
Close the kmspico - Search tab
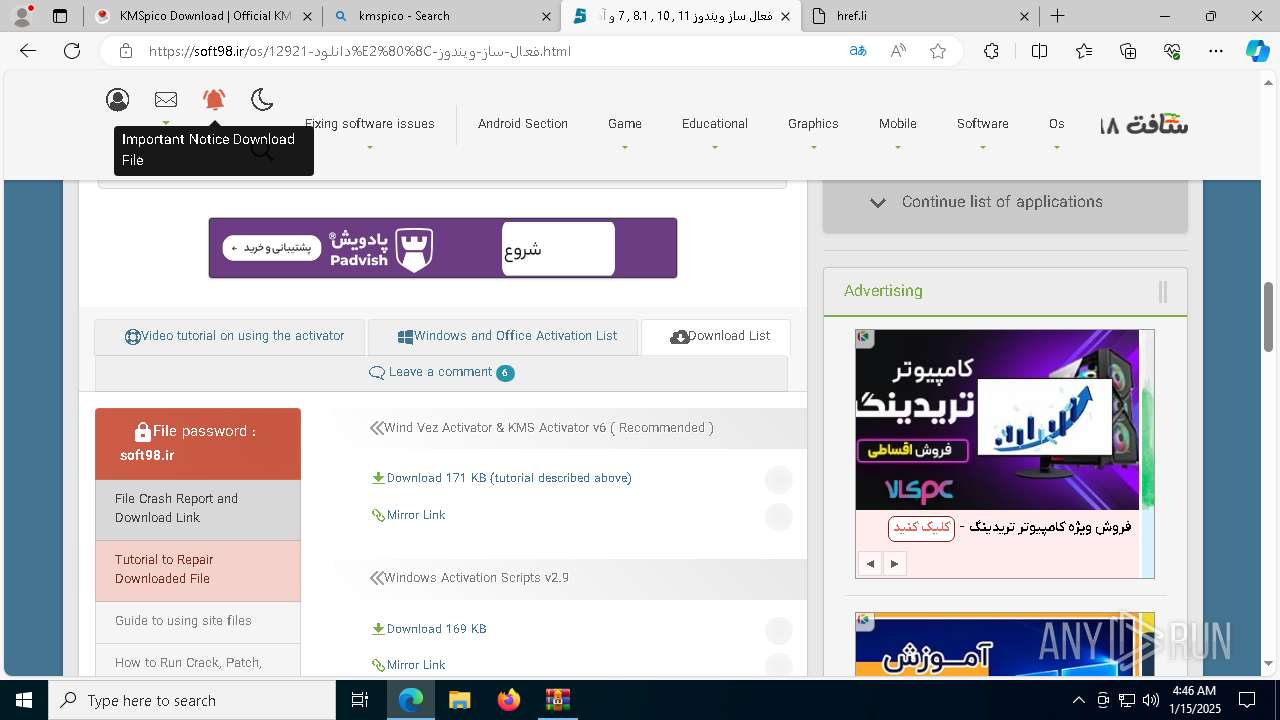(546, 16)
